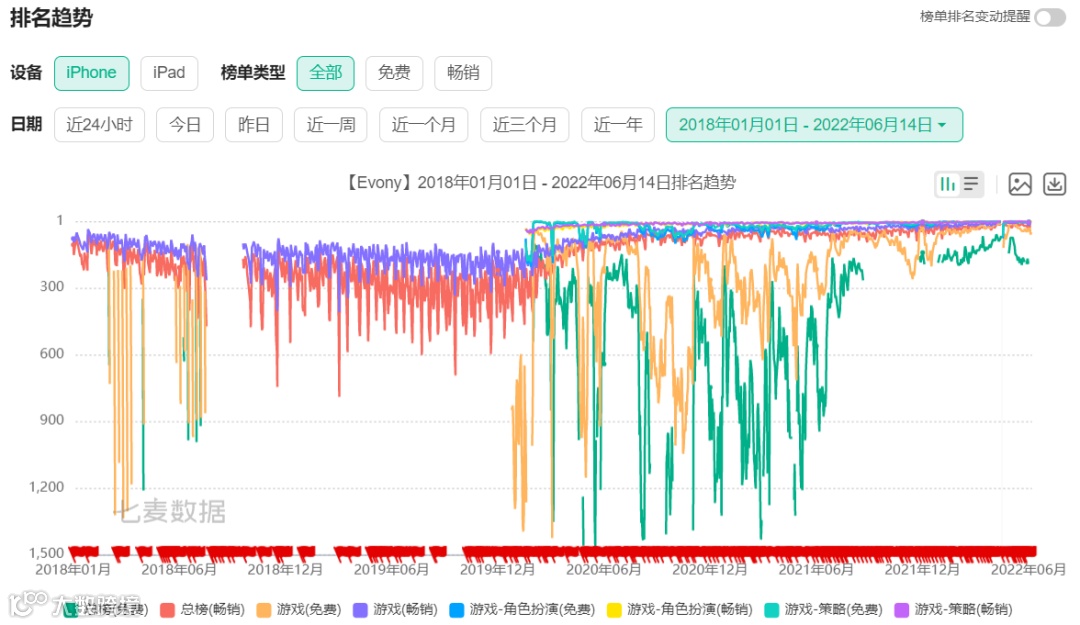
Task: Click the 1,200 y-axis rank label
Action: 46,487
